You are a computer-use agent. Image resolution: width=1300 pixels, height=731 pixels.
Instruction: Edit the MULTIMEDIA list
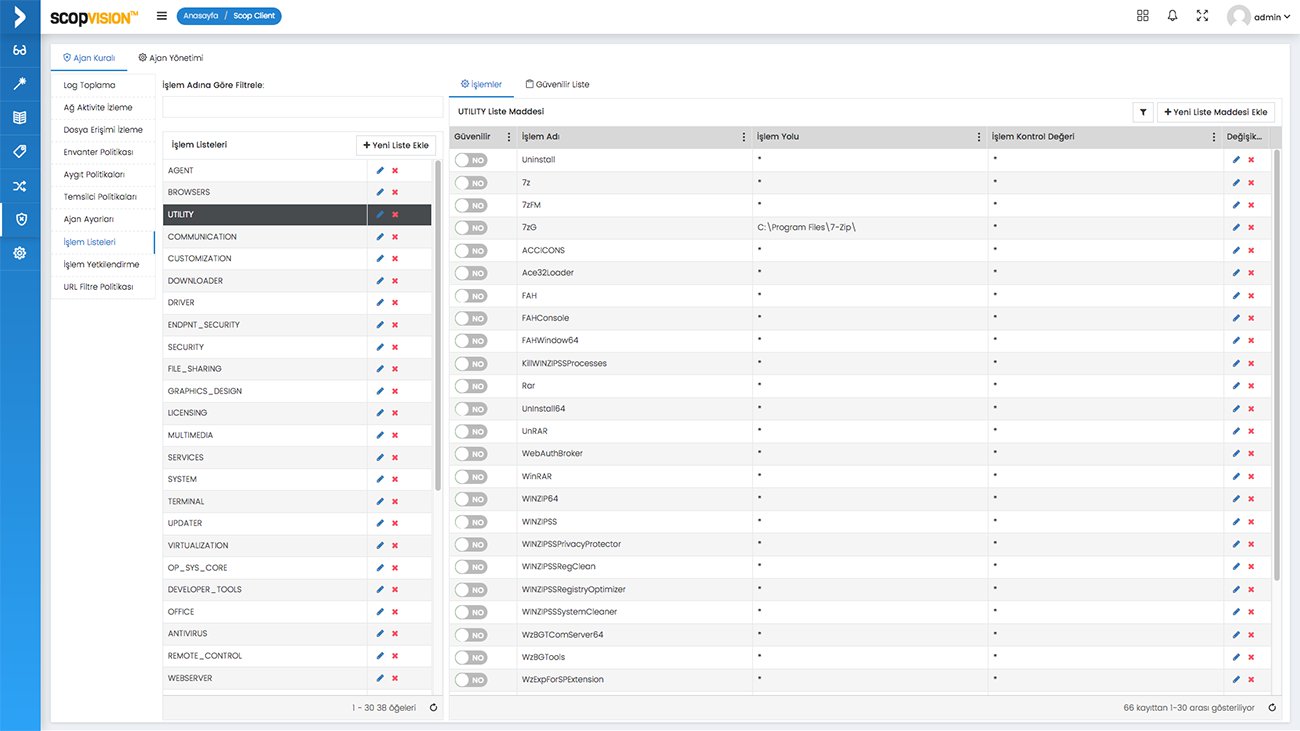pos(380,435)
